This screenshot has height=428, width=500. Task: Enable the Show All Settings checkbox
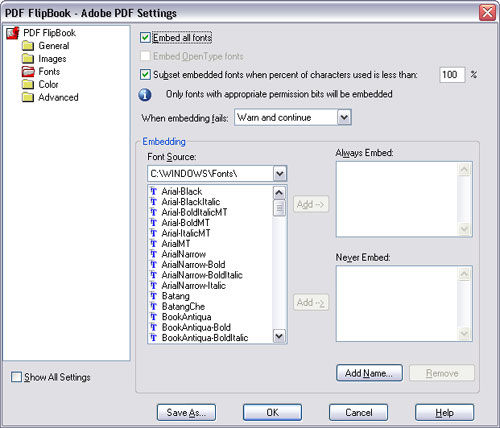16,377
